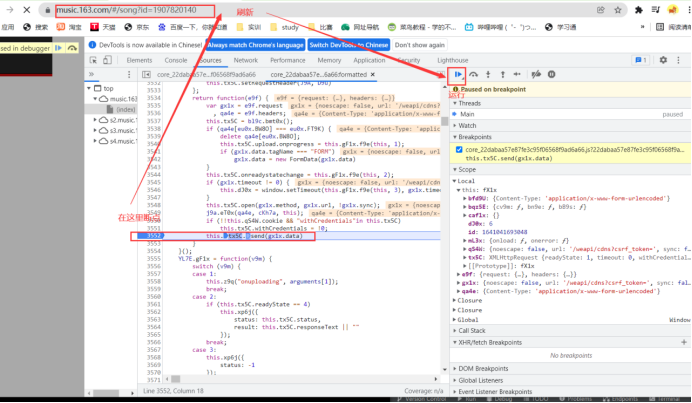Image resolution: width=692 pixels, height=403 pixels.
Task: Open the unformatted core_22dabaa57e file tab
Action: (206, 74)
